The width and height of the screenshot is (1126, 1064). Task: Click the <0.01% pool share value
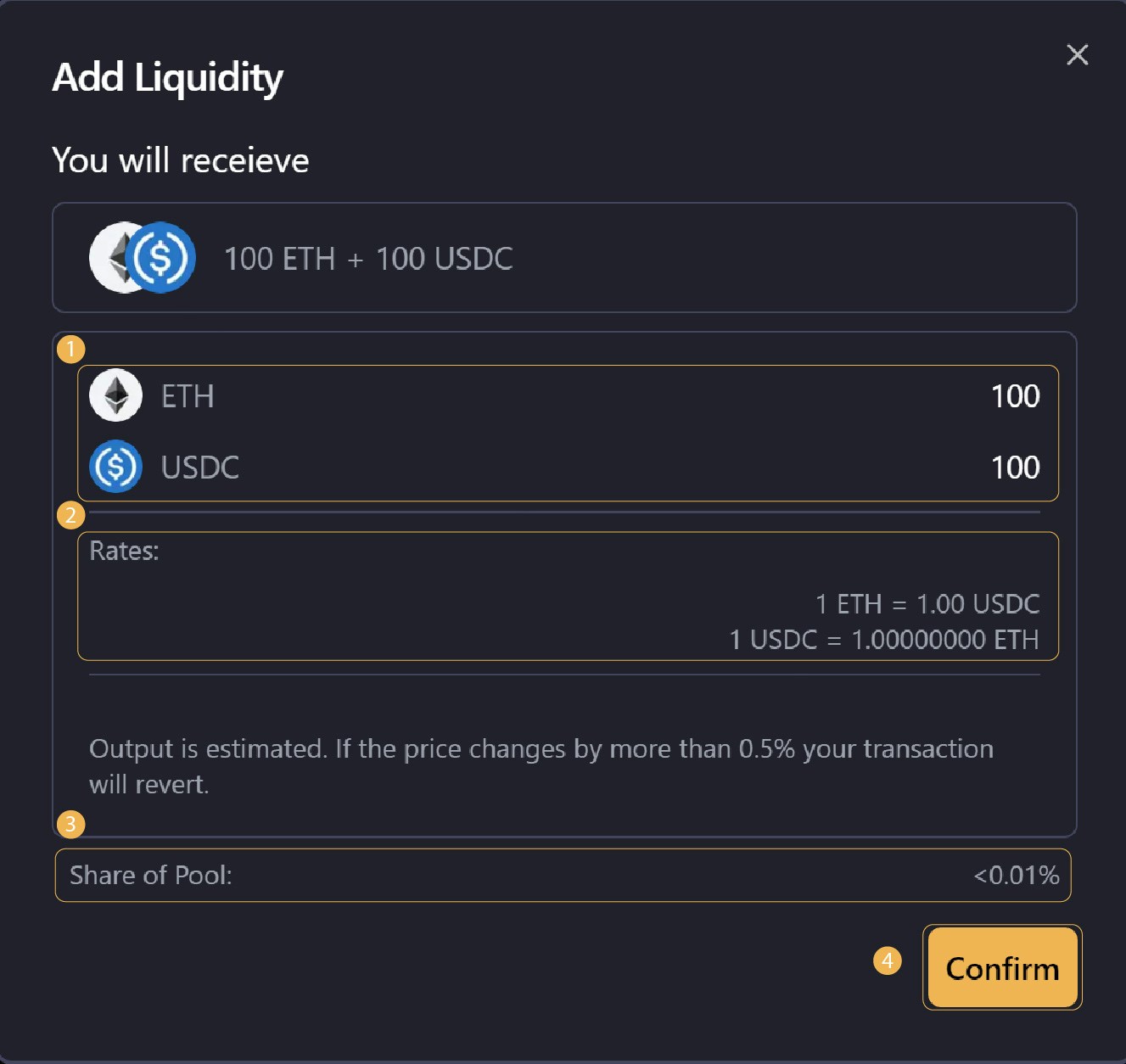1017,875
